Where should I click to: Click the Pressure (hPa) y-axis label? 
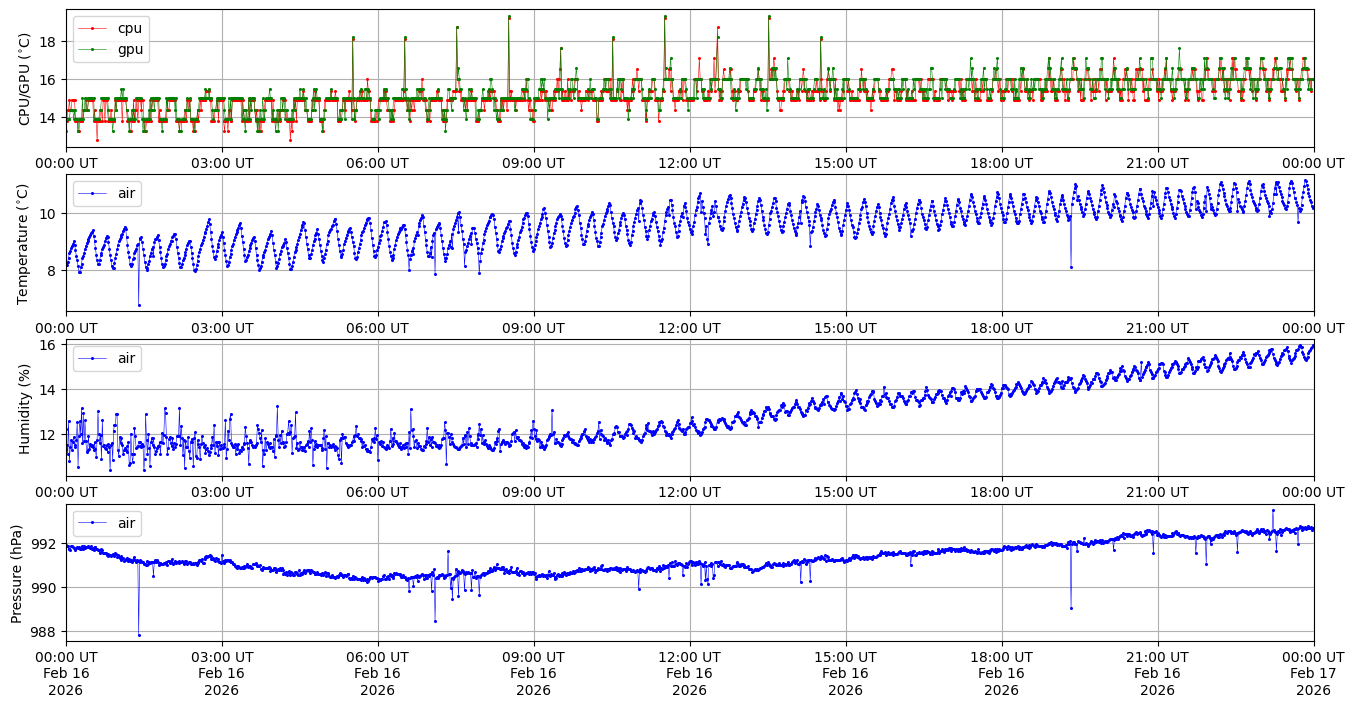(18, 573)
